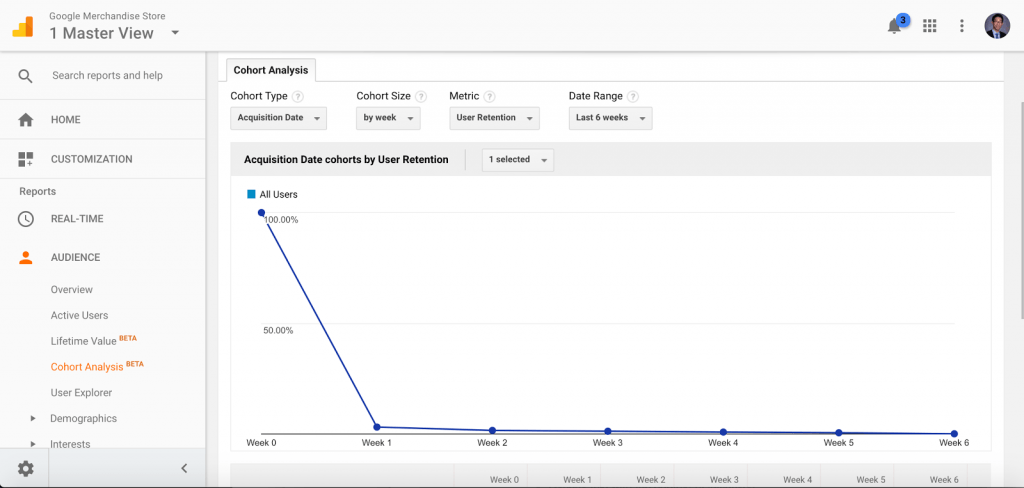Click the Week 6 data point

tap(954, 434)
